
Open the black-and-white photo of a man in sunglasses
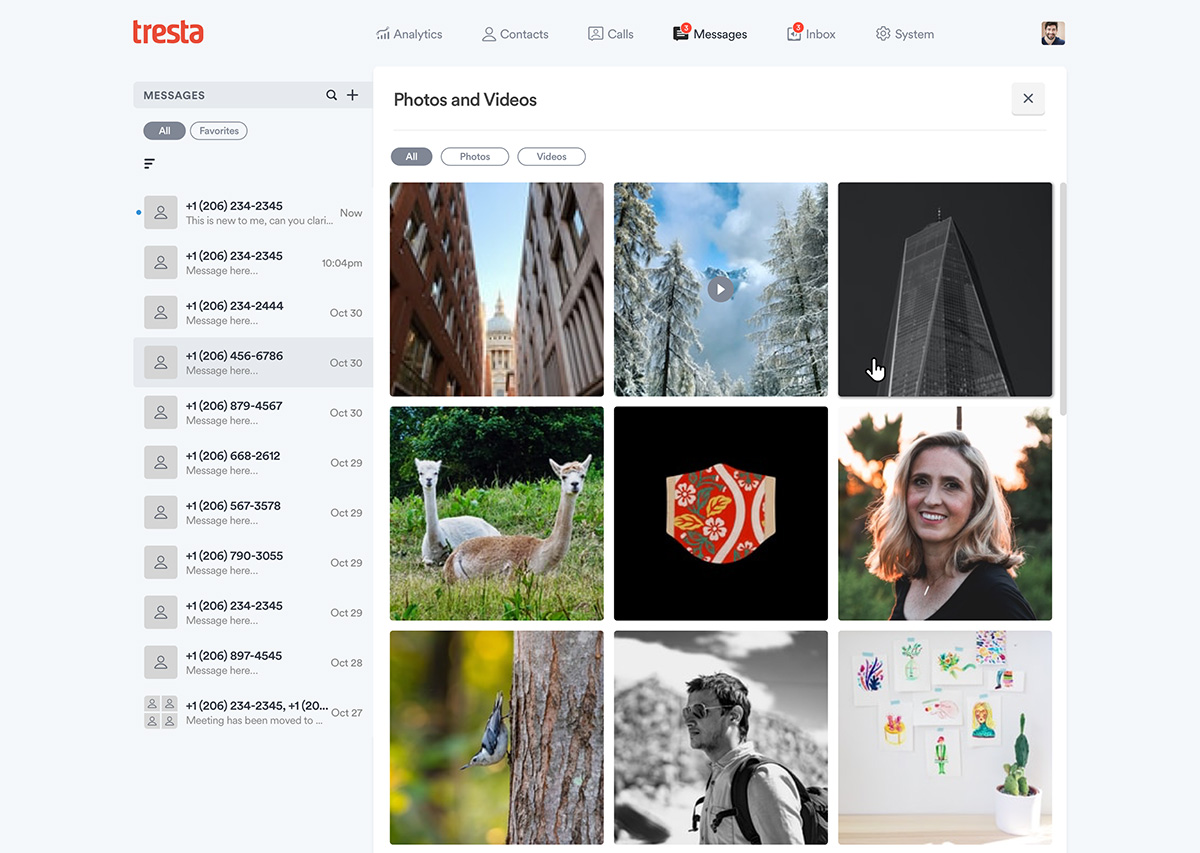(721, 737)
